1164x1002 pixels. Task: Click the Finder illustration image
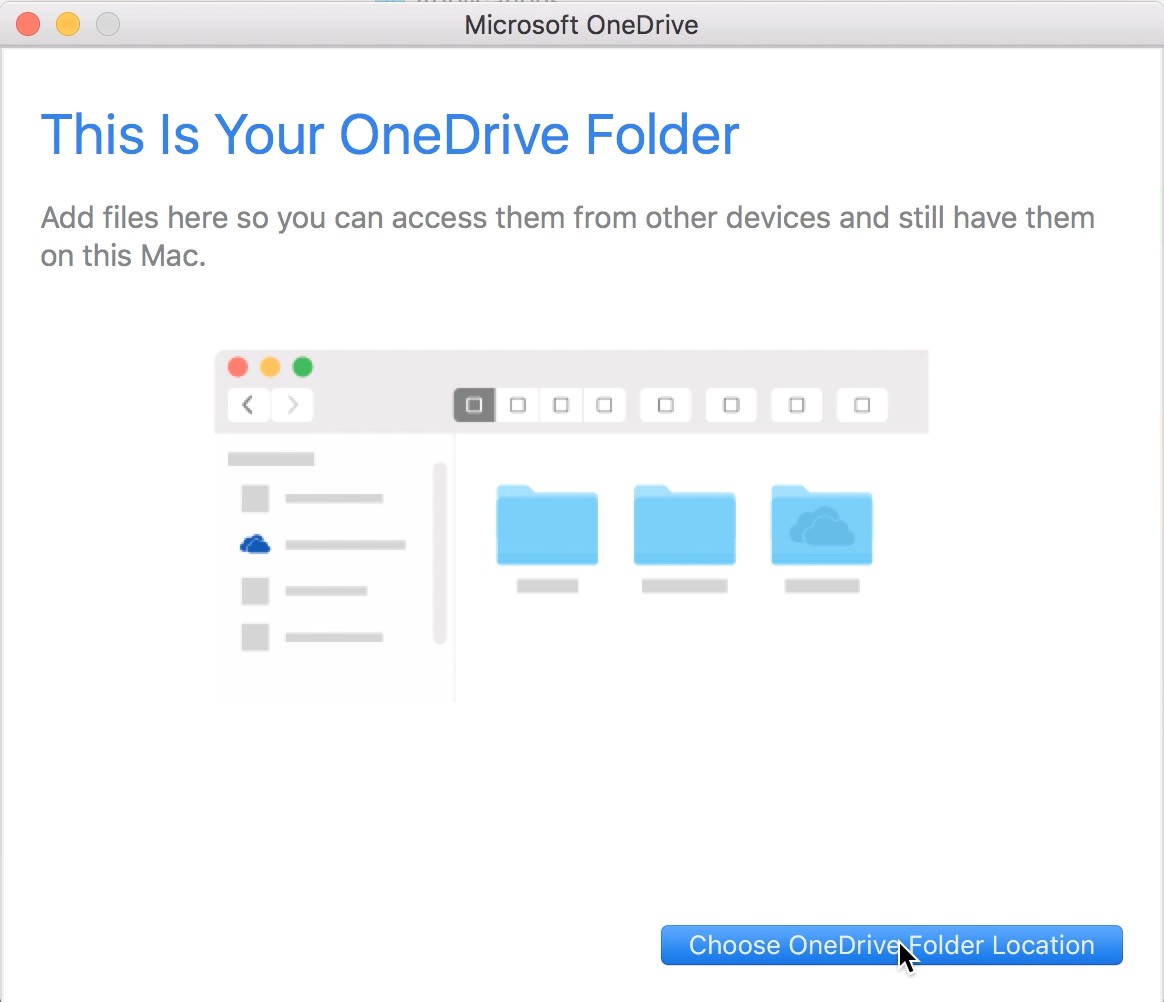[571, 525]
